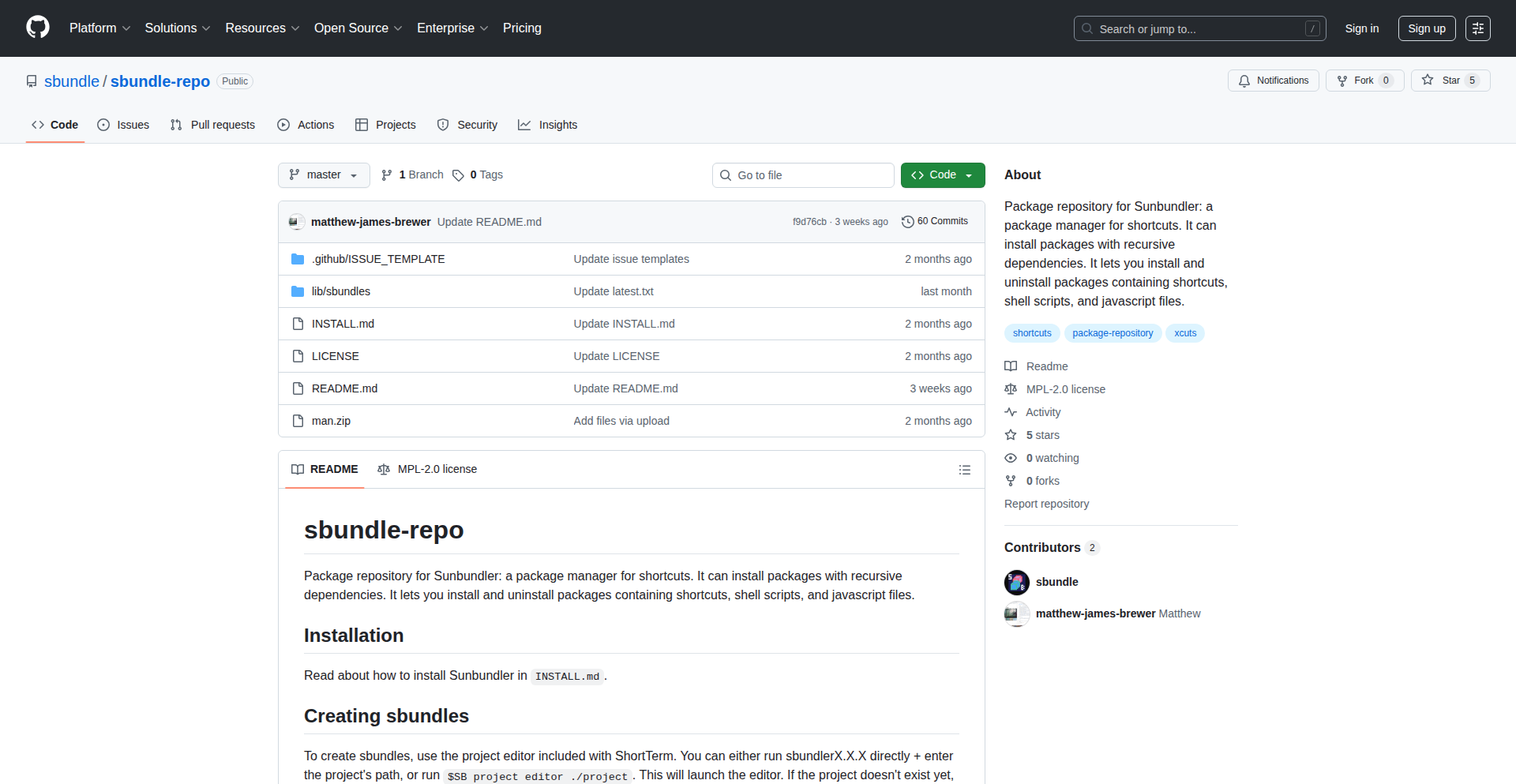1516x784 pixels.
Task: Open the INSTALL.md file
Action: coord(343,324)
